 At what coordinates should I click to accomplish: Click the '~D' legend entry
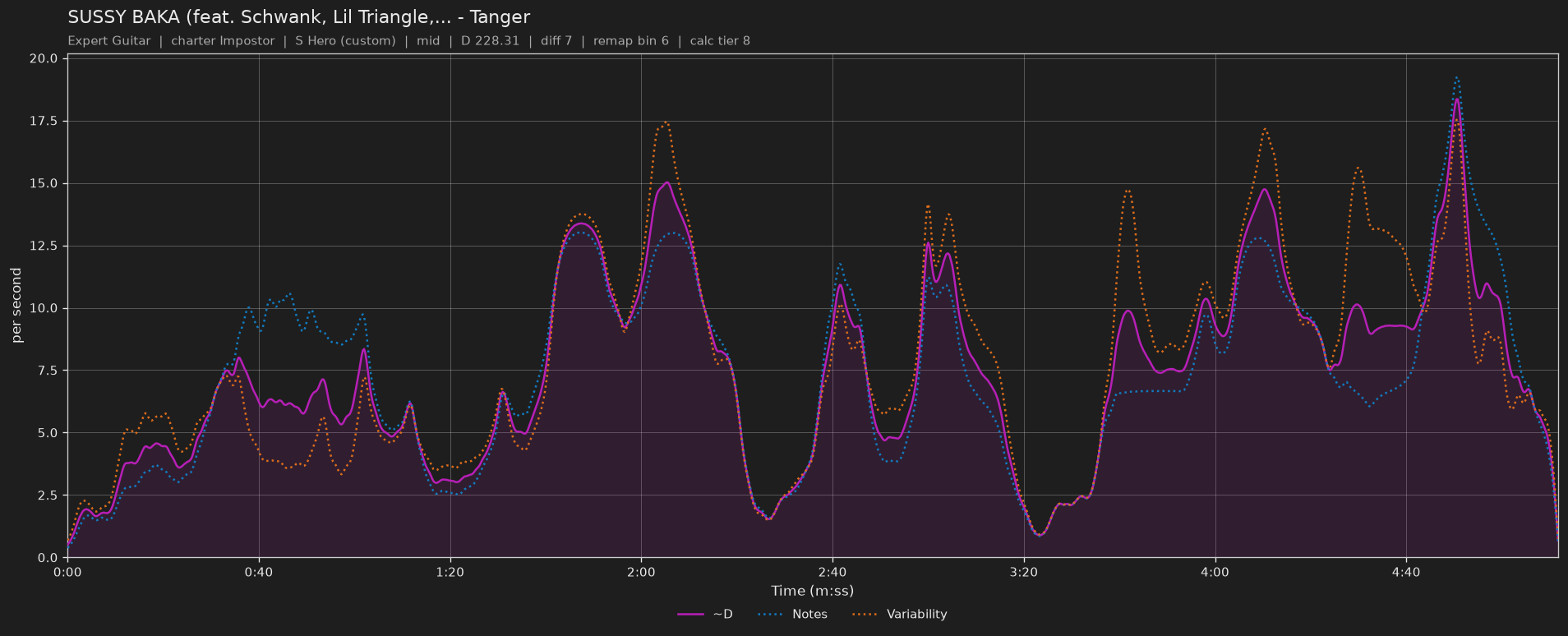tap(705, 614)
